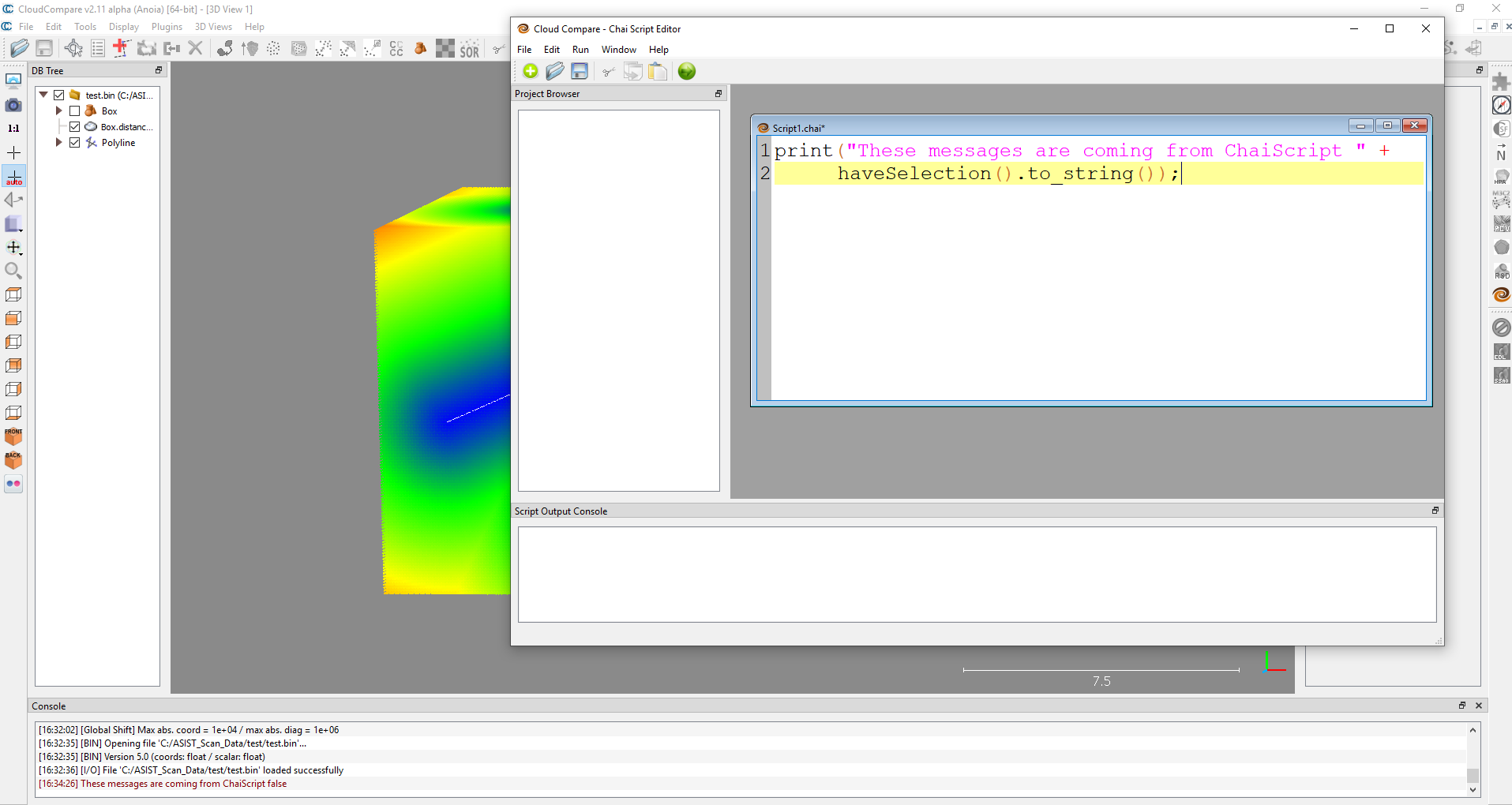Click the compass plugin icon
1512x805 pixels.
1502,105
